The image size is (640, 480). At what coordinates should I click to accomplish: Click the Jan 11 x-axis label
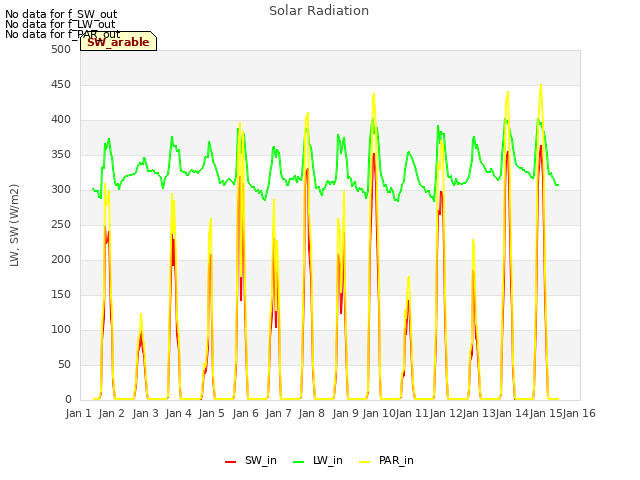(412, 413)
